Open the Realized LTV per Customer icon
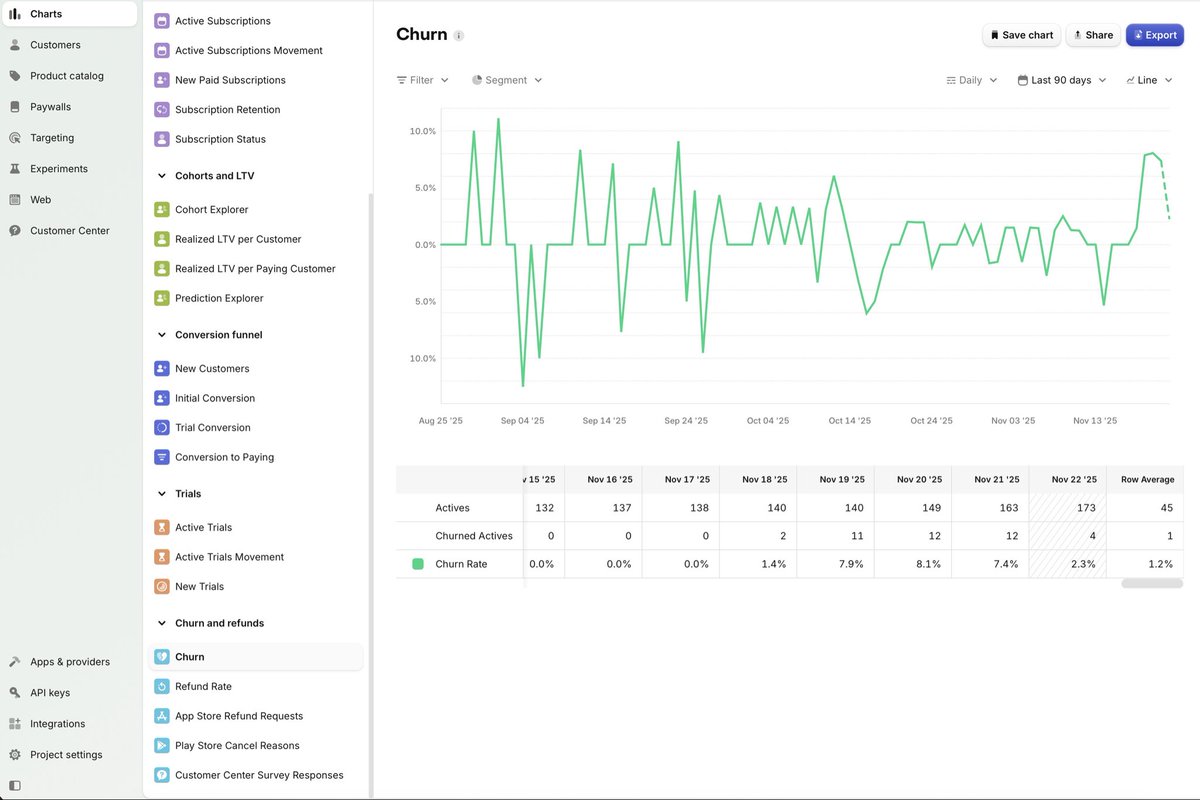Image resolution: width=1200 pixels, height=800 pixels. (162, 239)
